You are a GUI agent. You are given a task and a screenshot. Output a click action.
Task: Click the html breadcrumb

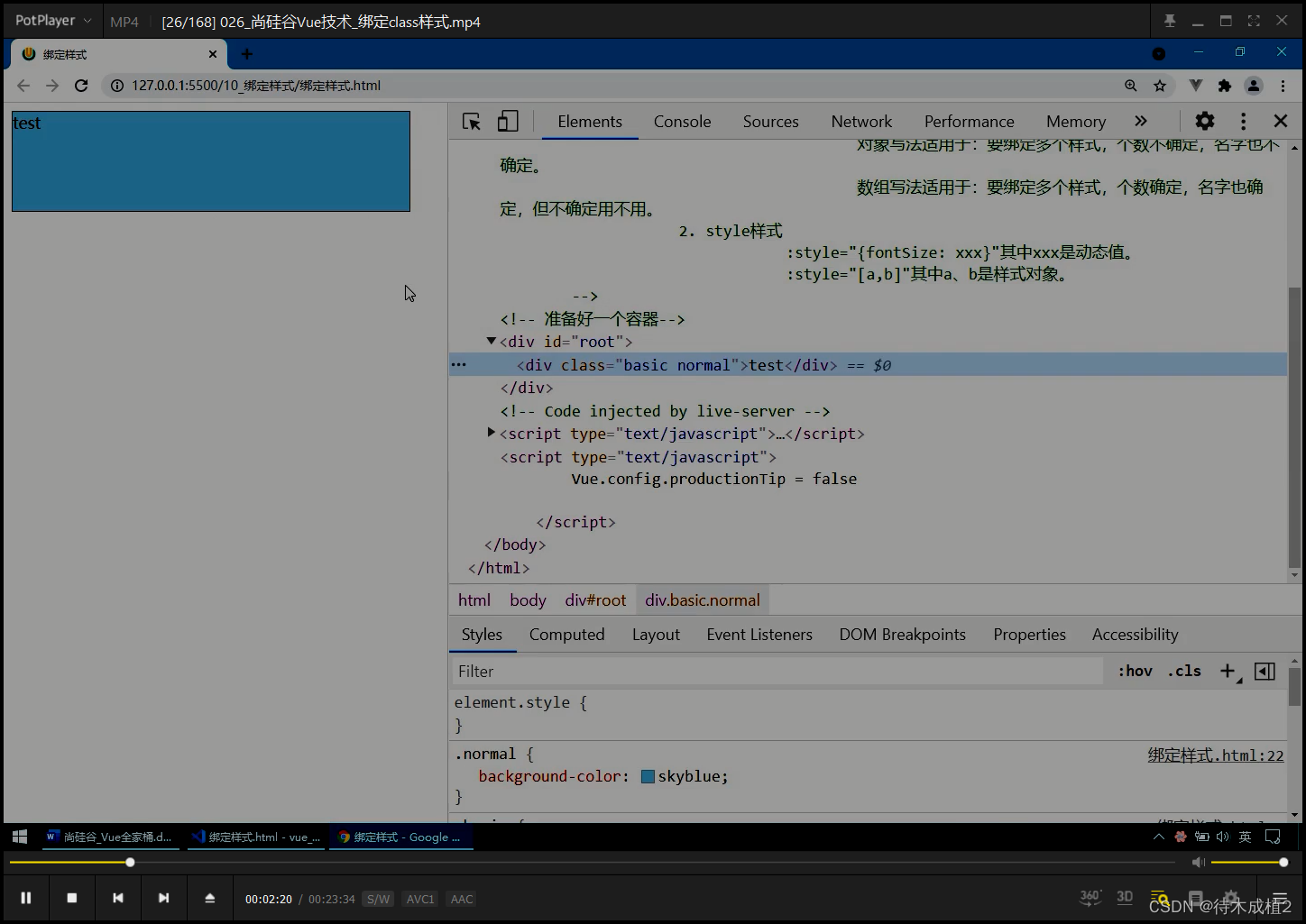(x=474, y=600)
